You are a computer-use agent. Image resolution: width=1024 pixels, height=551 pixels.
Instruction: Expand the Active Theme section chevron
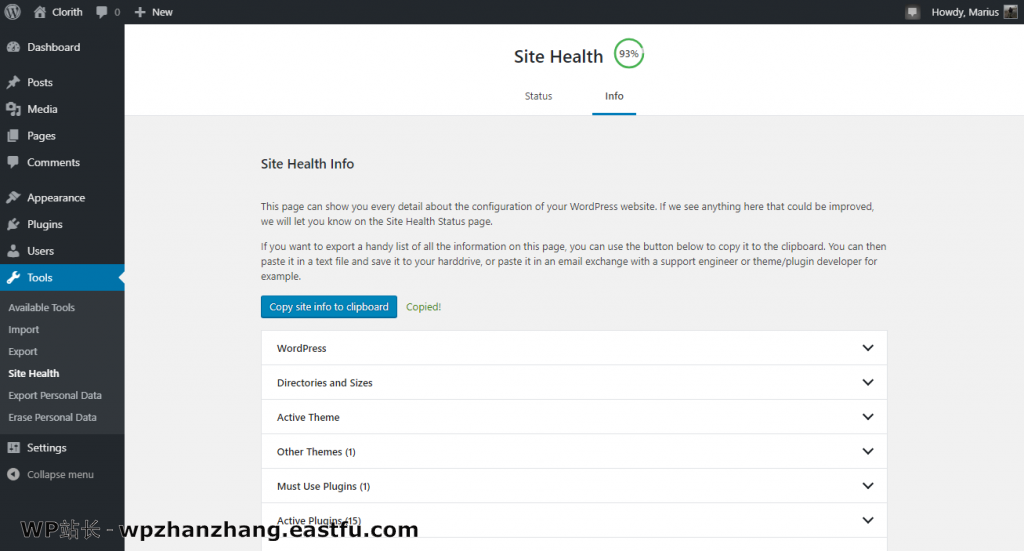pyautogui.click(x=868, y=417)
